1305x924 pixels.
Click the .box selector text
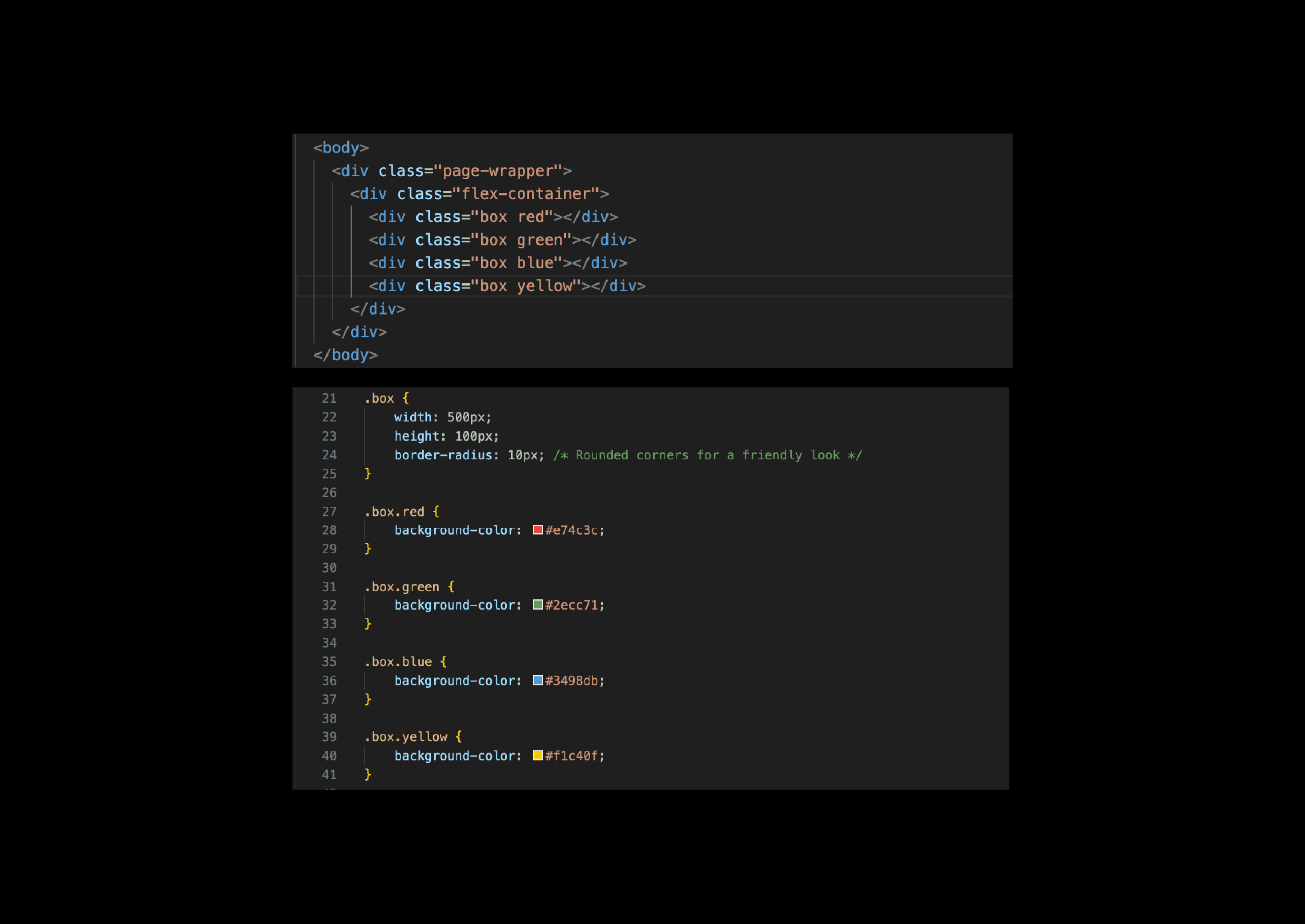tap(379, 398)
